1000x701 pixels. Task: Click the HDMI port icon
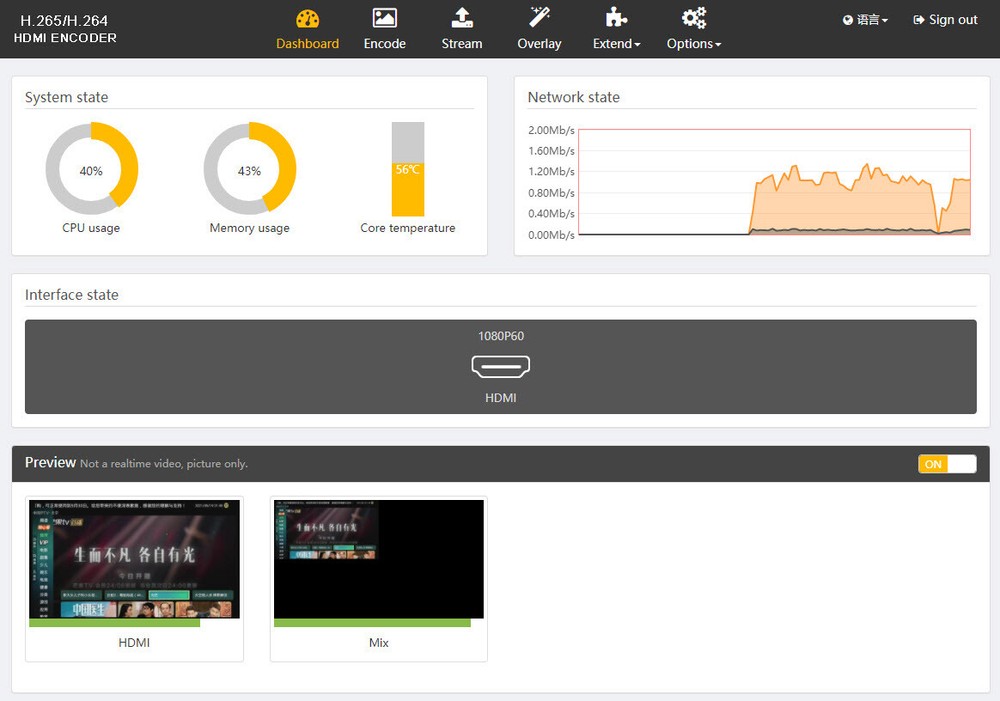[501, 367]
